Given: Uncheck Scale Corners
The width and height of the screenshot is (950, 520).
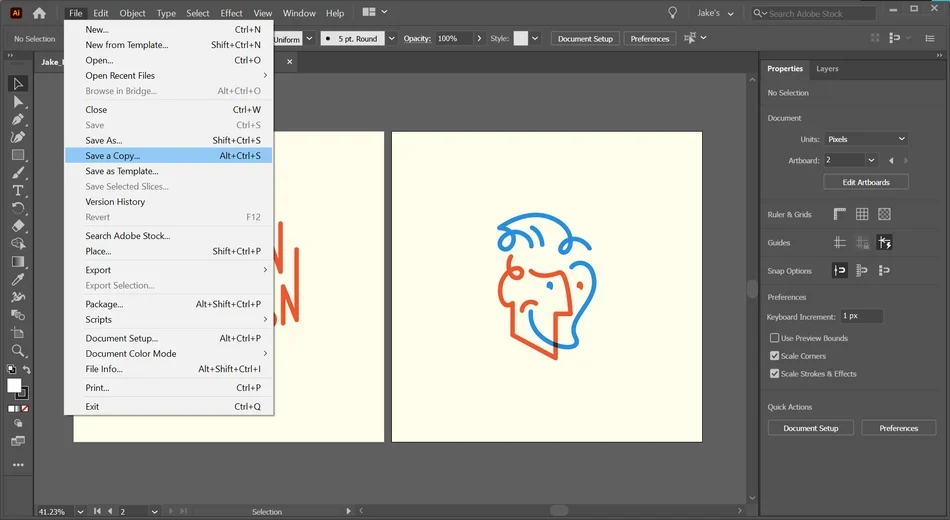Looking at the screenshot, I should pos(774,356).
